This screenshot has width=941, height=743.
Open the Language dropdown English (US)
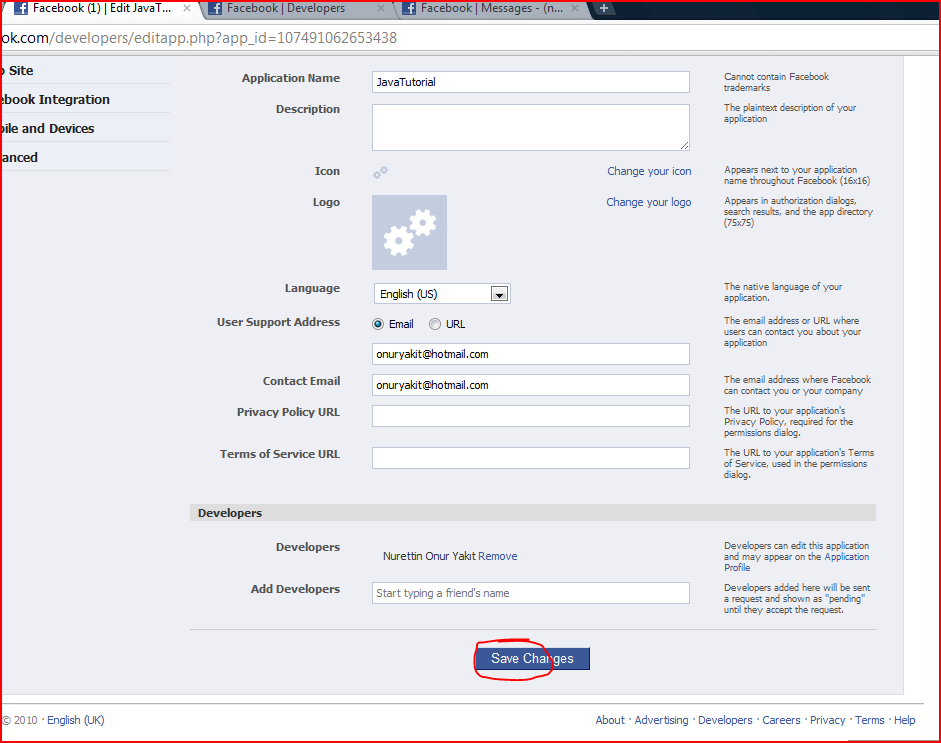pyautogui.click(x=442, y=293)
